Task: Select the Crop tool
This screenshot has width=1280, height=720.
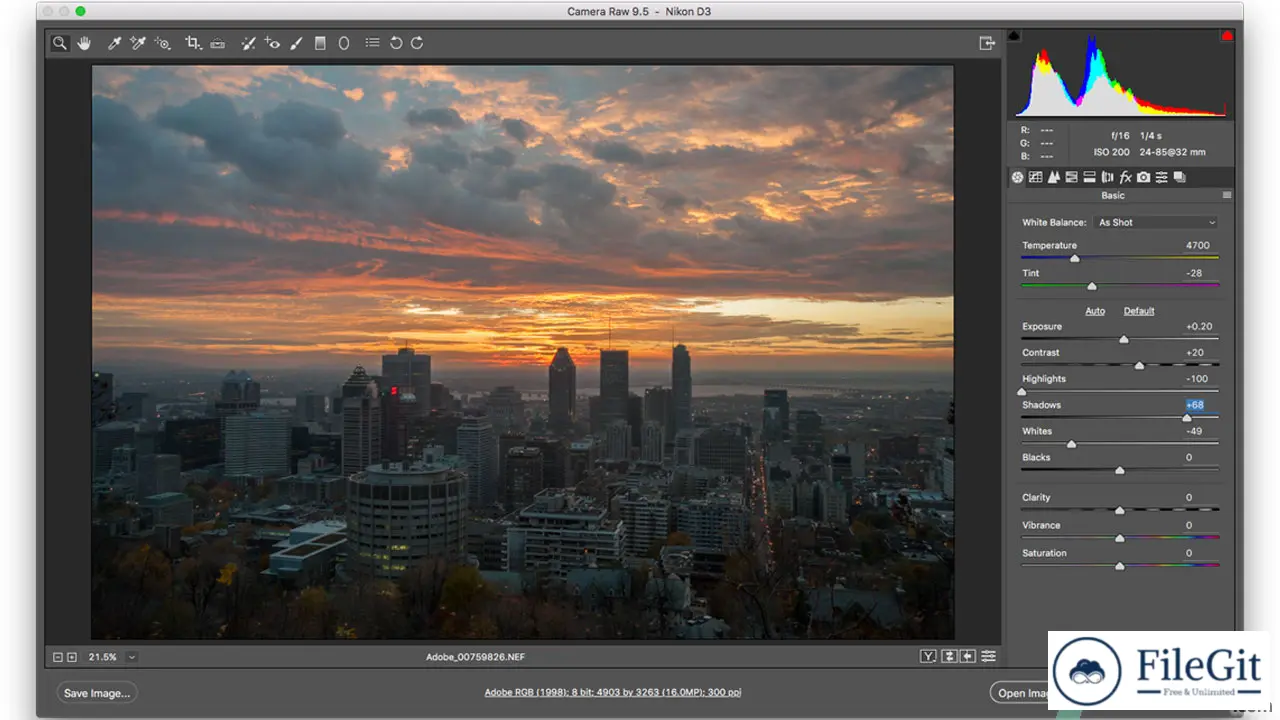Action: pos(193,43)
